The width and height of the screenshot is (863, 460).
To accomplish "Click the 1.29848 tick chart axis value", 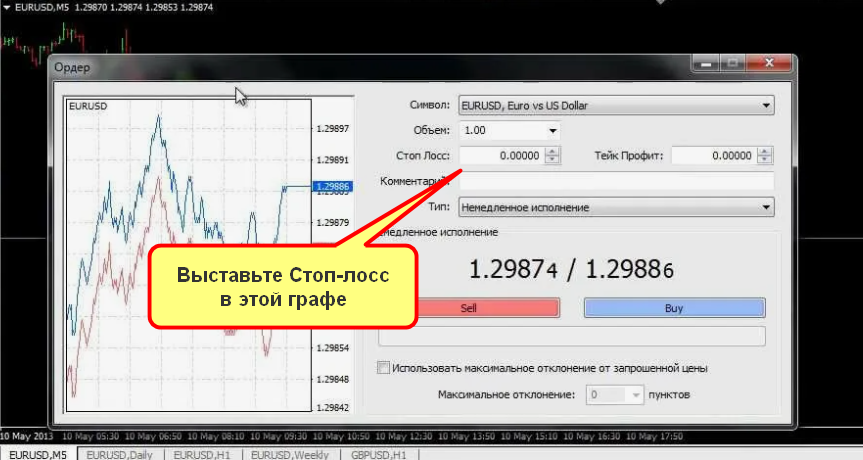I will point(332,380).
